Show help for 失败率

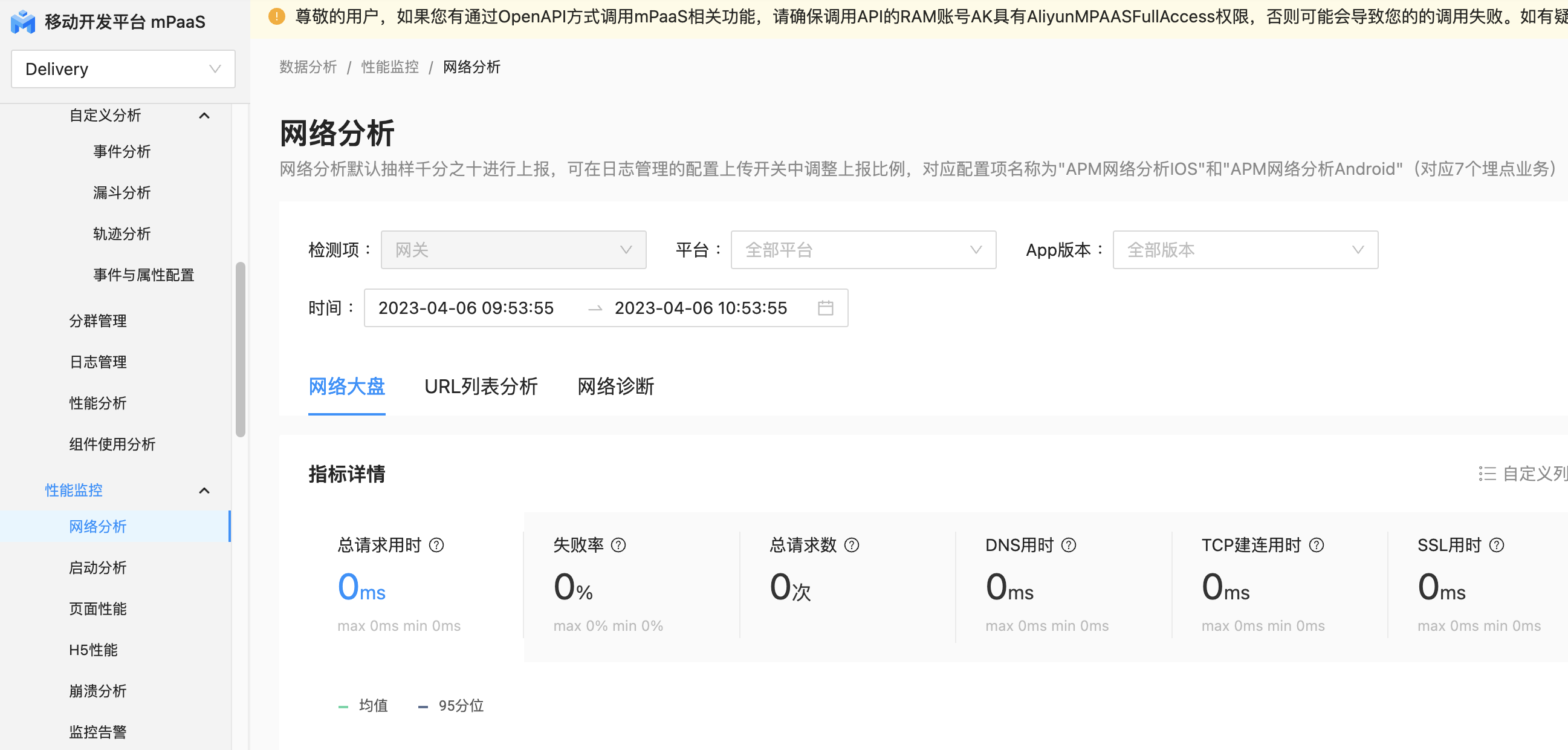coord(618,545)
